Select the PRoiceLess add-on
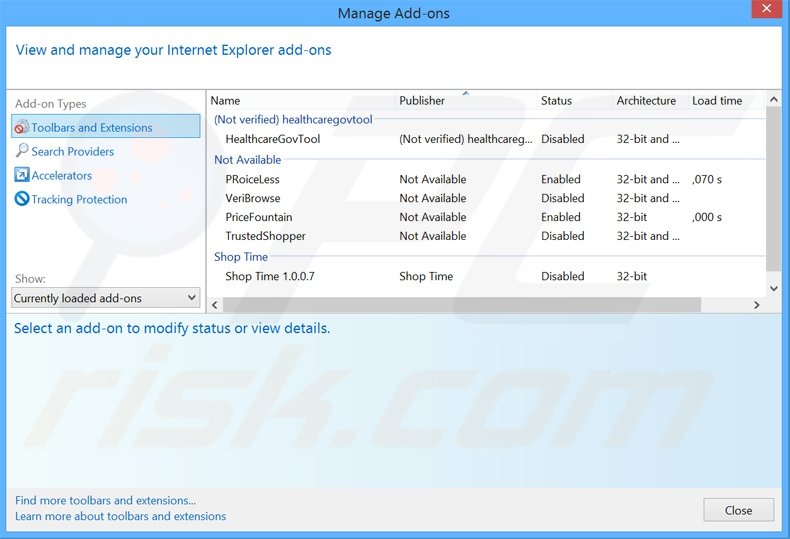 [486, 179]
